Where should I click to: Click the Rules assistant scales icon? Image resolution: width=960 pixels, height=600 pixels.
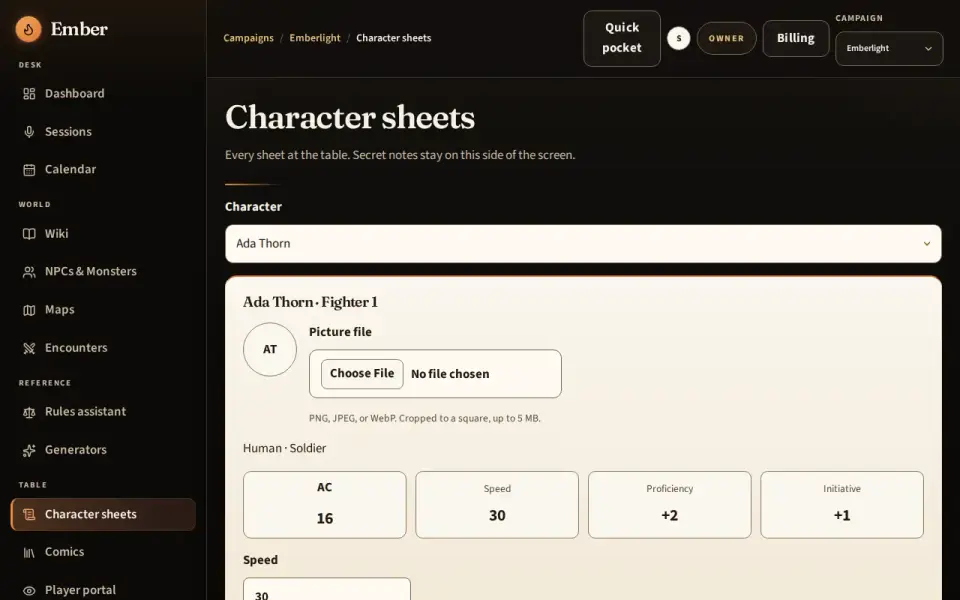coord(29,412)
